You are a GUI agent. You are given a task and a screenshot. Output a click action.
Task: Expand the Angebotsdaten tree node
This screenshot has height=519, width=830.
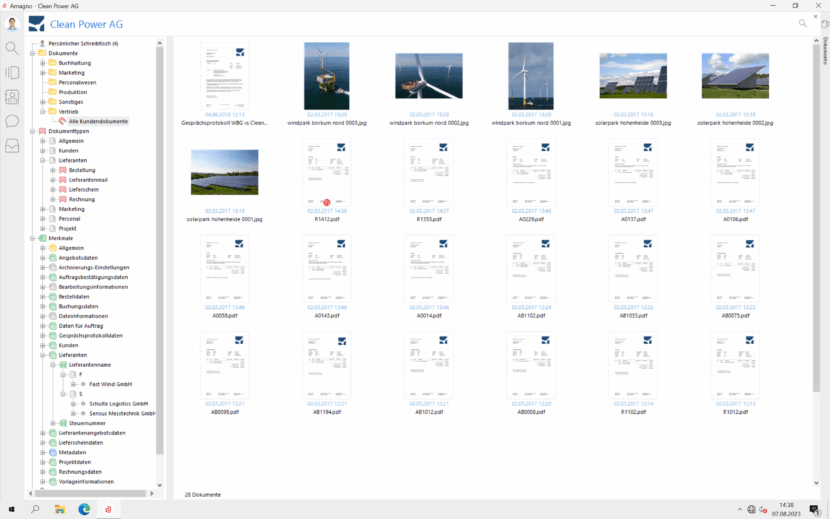pyautogui.click(x=43, y=258)
